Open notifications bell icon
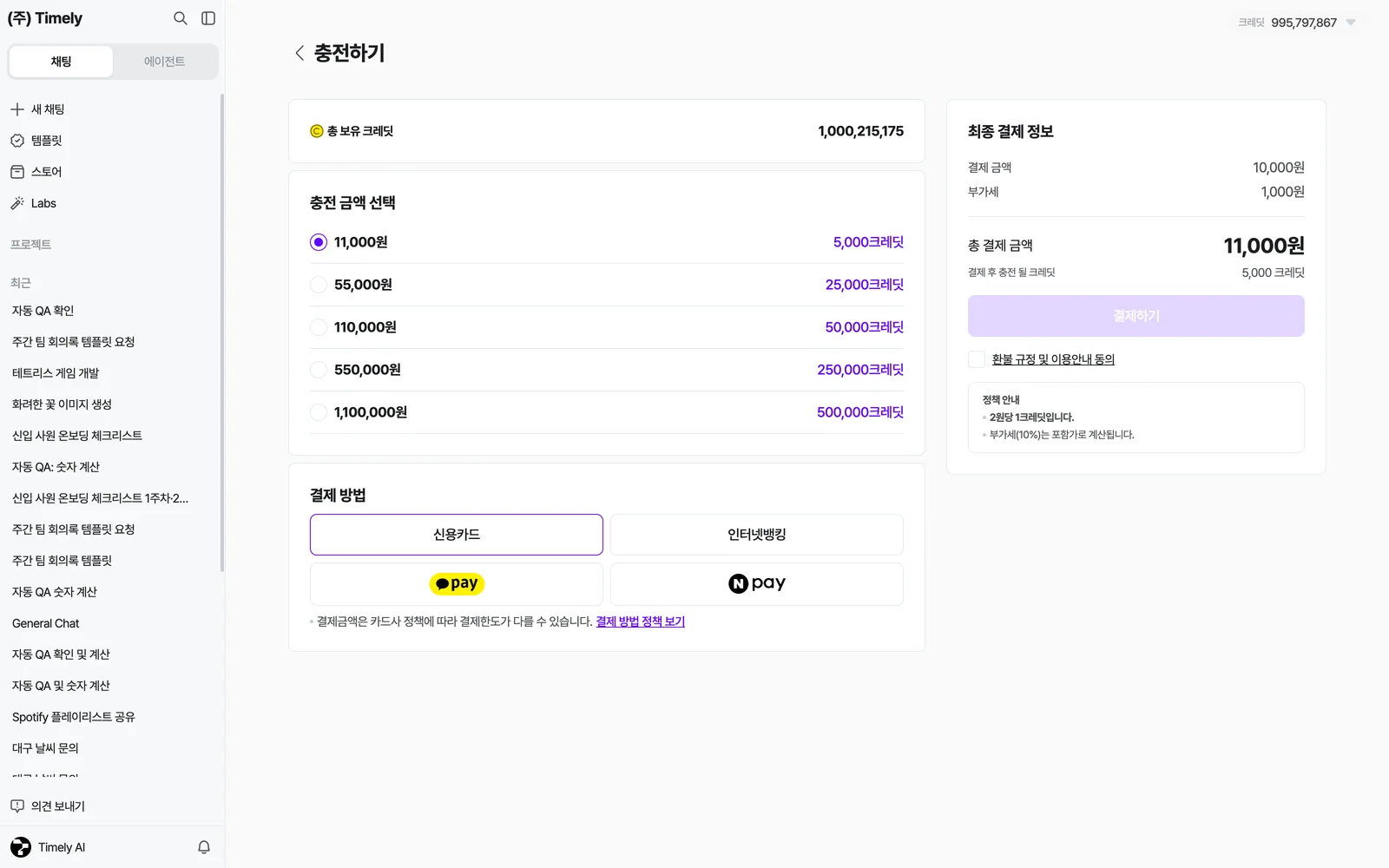The height and width of the screenshot is (868, 1389). click(x=204, y=847)
